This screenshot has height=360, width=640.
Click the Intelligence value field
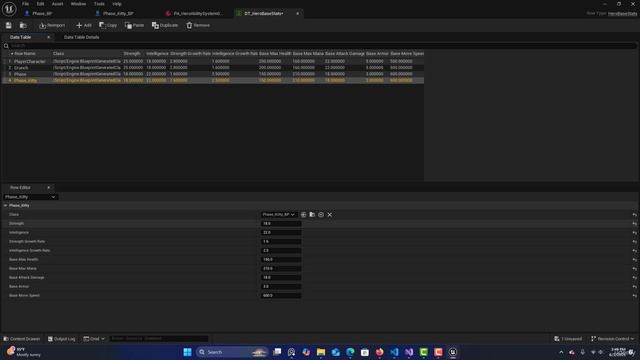[281, 233]
